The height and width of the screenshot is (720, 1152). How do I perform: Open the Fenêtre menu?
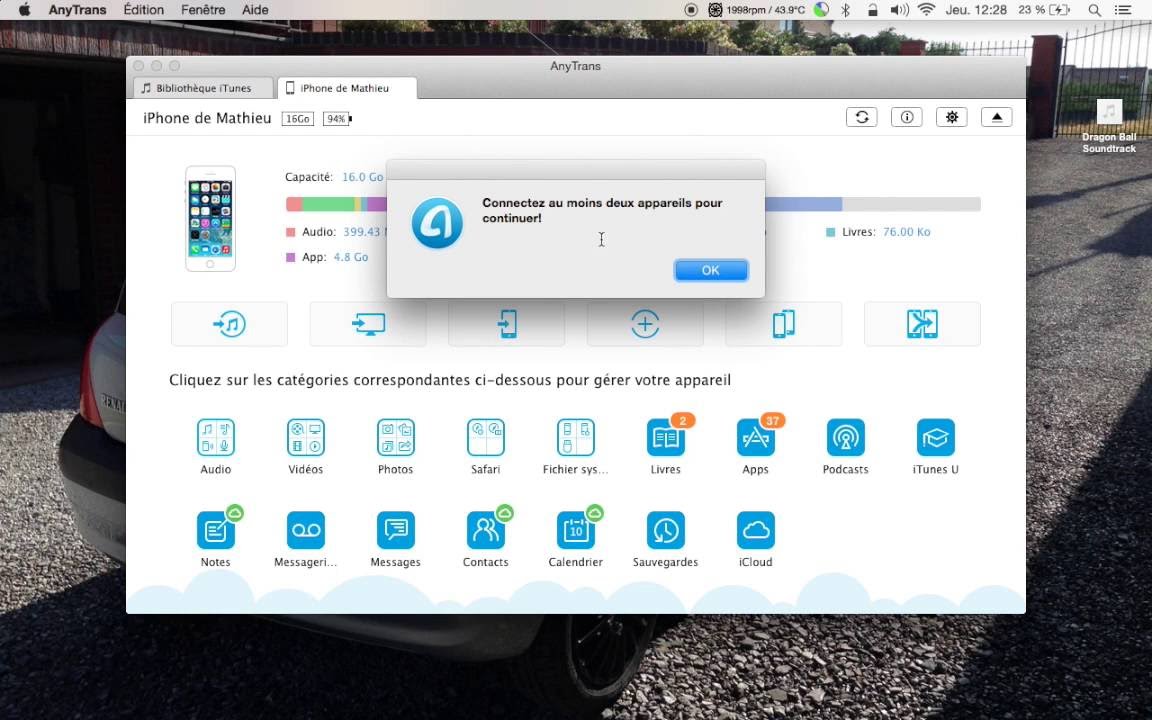tap(203, 10)
